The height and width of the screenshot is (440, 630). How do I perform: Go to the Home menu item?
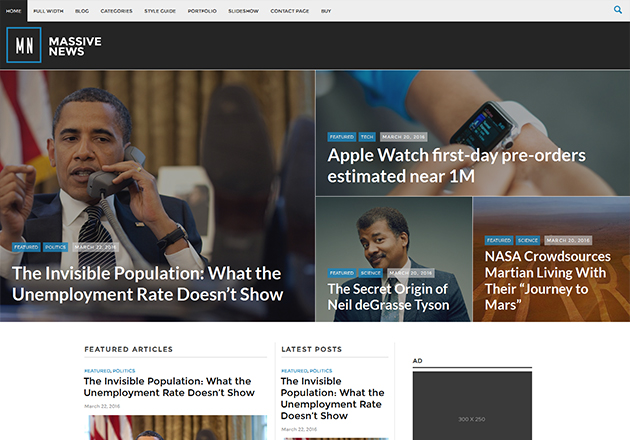pos(13,11)
